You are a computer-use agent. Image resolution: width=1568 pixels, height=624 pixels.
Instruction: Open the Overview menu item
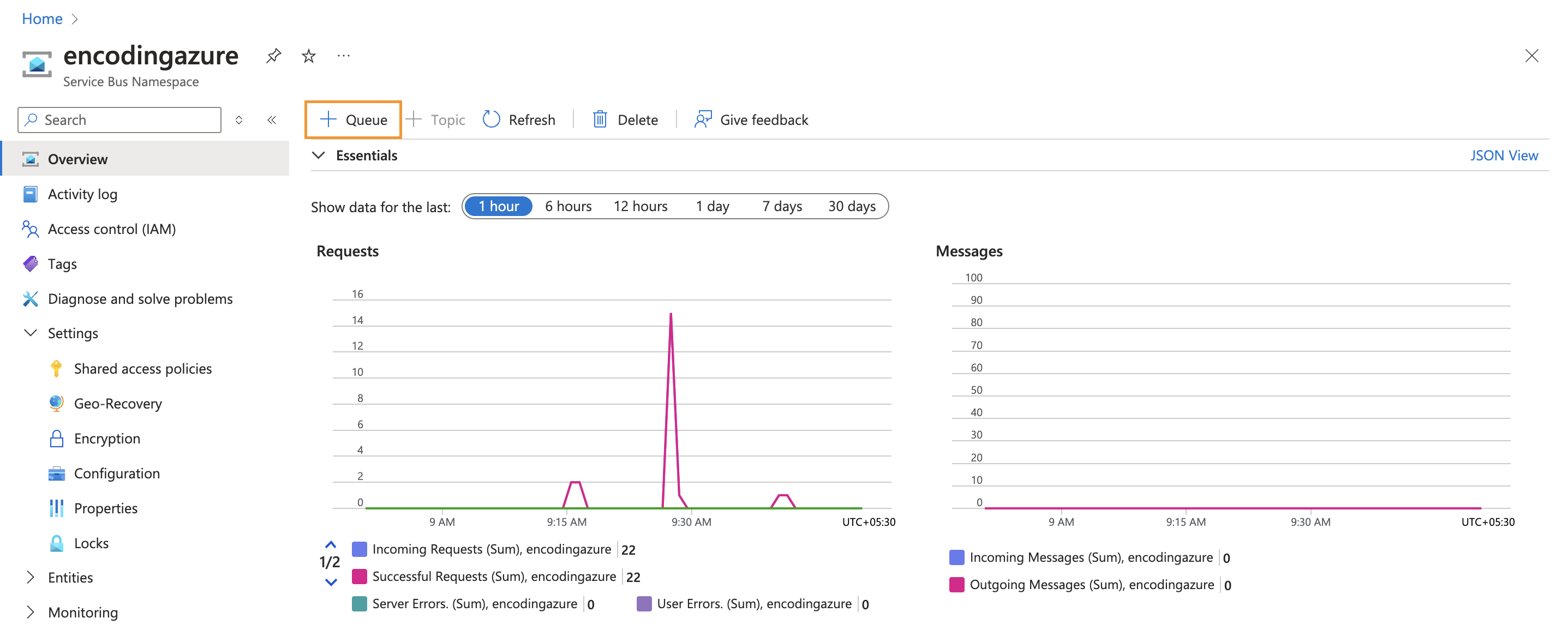[x=78, y=158]
